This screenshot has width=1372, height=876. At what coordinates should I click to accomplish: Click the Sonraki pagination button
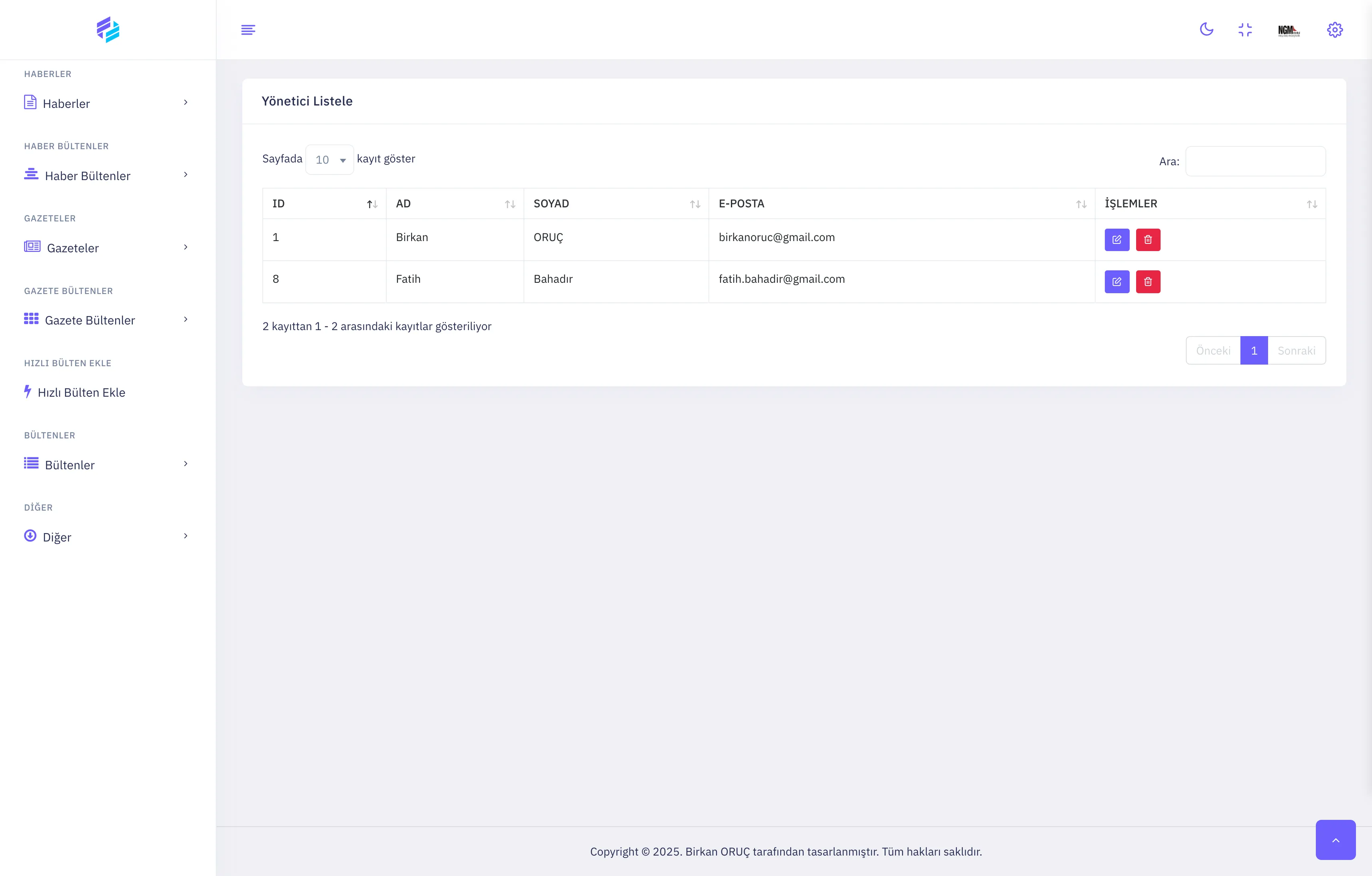[1296, 351]
